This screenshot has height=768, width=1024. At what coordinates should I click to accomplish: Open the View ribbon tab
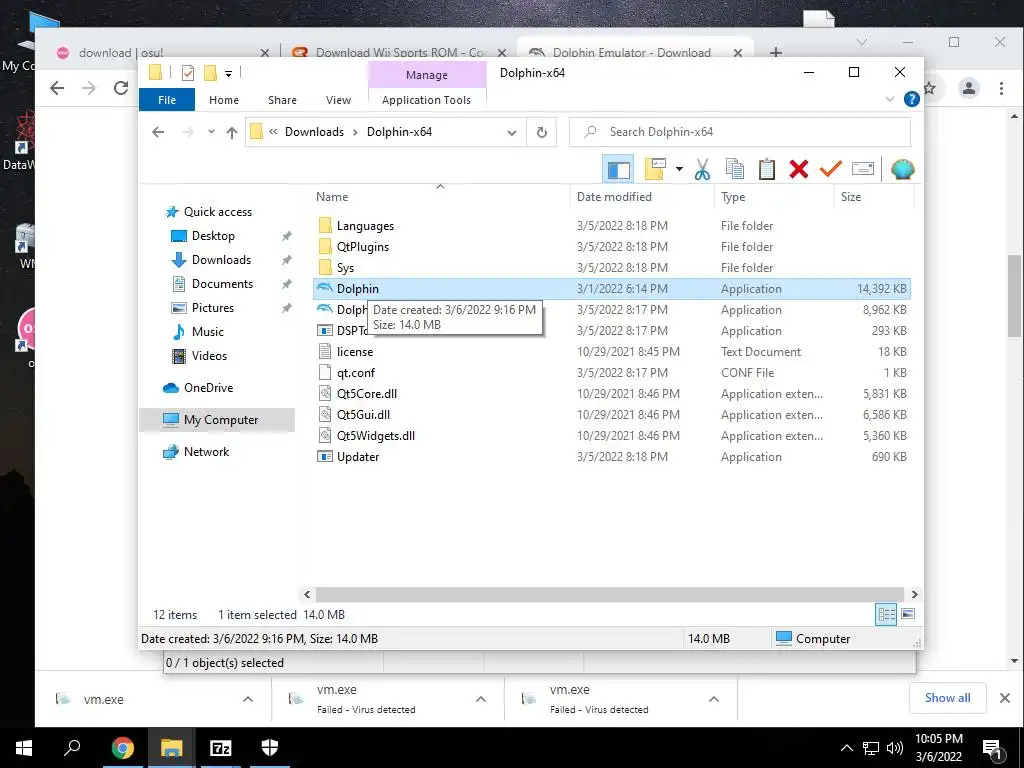338,100
